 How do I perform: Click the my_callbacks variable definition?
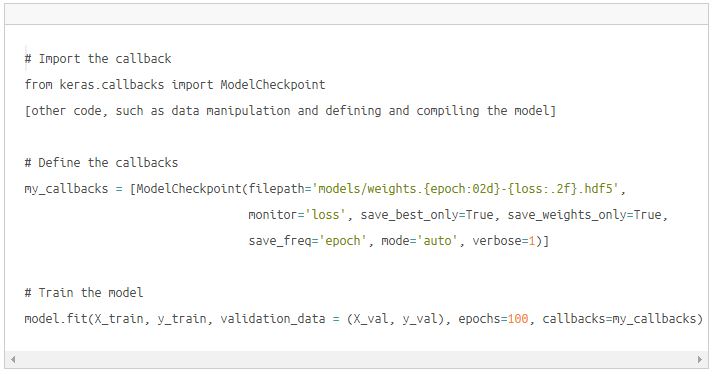[66, 189]
